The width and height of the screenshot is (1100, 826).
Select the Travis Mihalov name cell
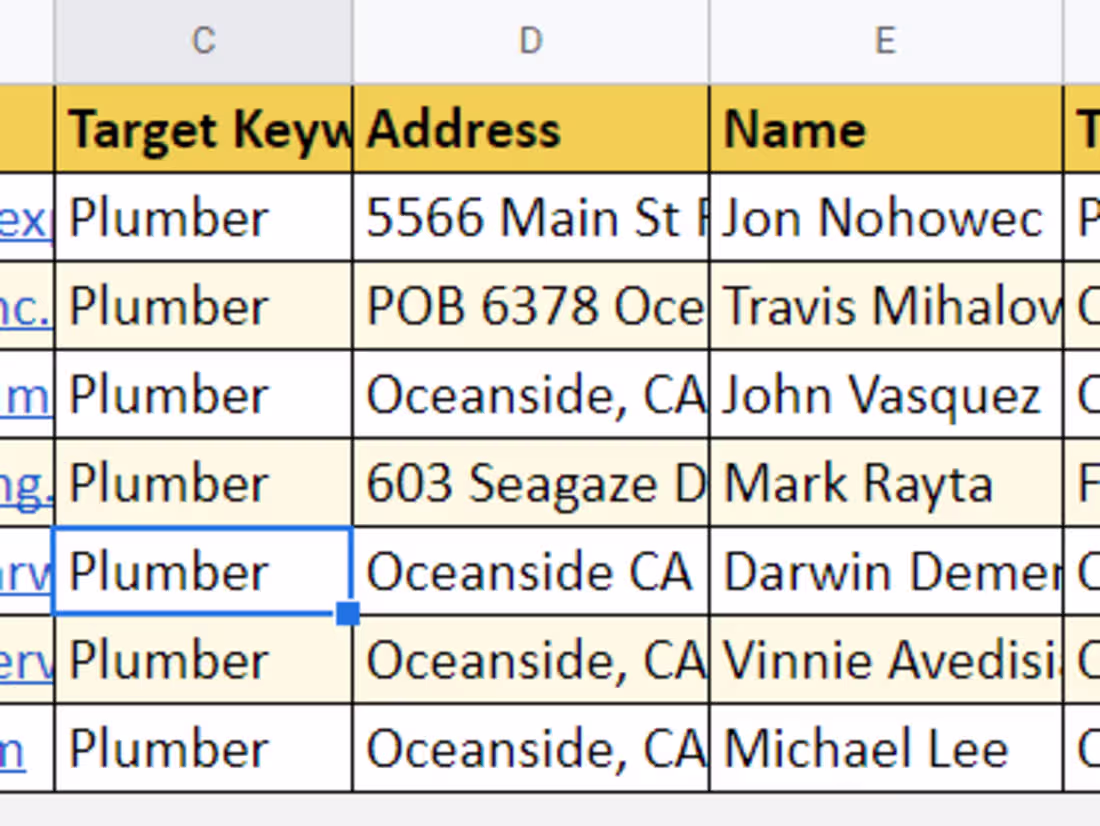pos(885,306)
